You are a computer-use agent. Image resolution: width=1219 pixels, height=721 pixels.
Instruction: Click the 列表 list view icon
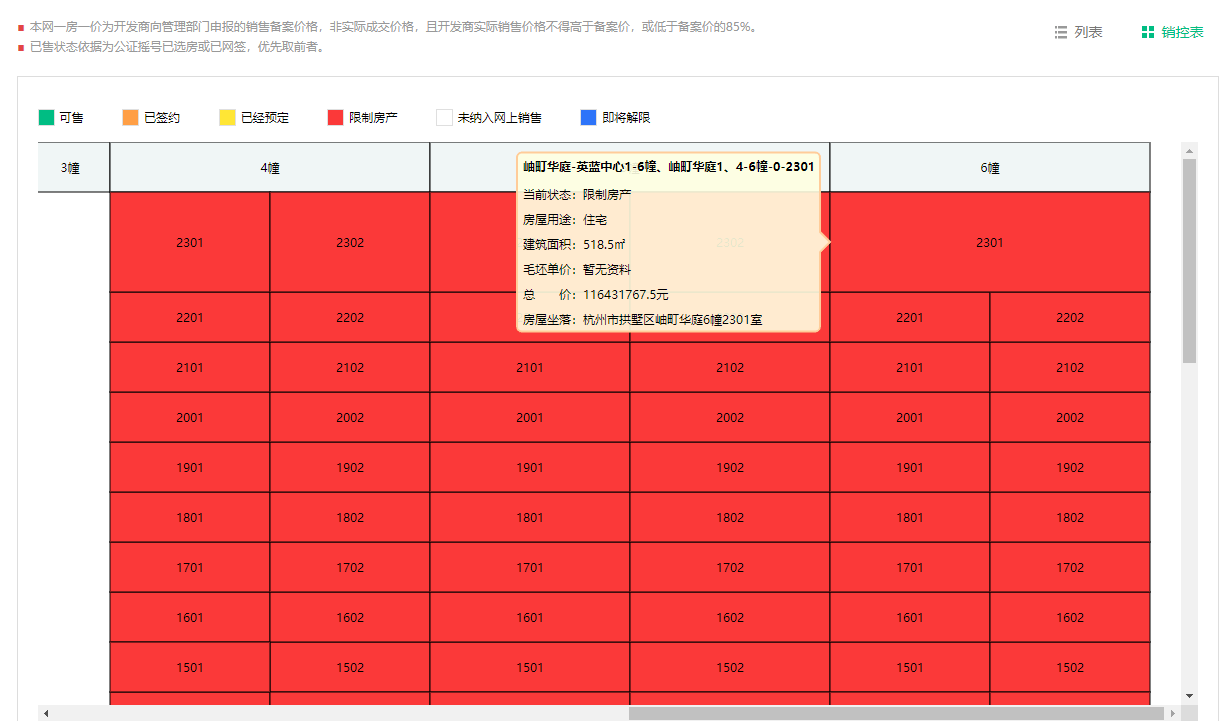click(1061, 33)
